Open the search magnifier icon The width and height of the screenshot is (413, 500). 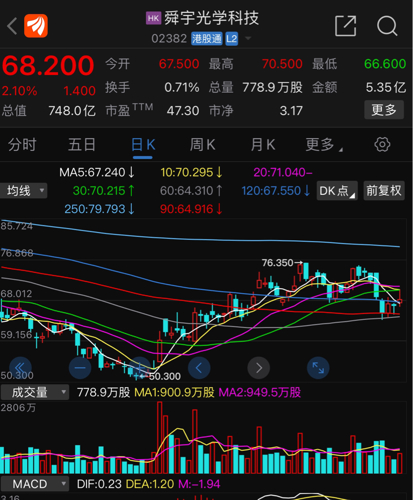tap(387, 26)
